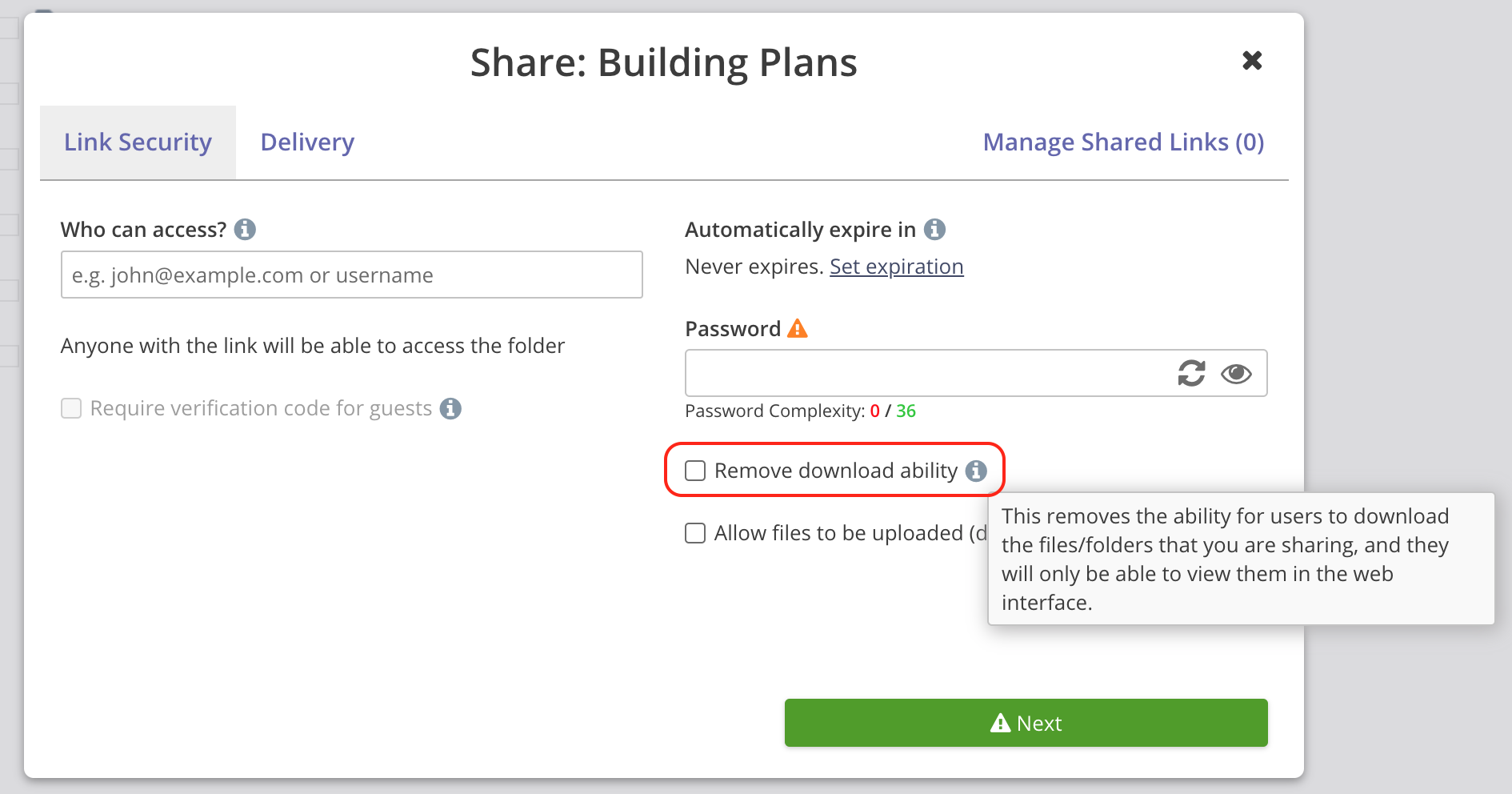Check Allow files to be uploaded
Viewport: 1512px width, 794px height.
click(x=694, y=533)
